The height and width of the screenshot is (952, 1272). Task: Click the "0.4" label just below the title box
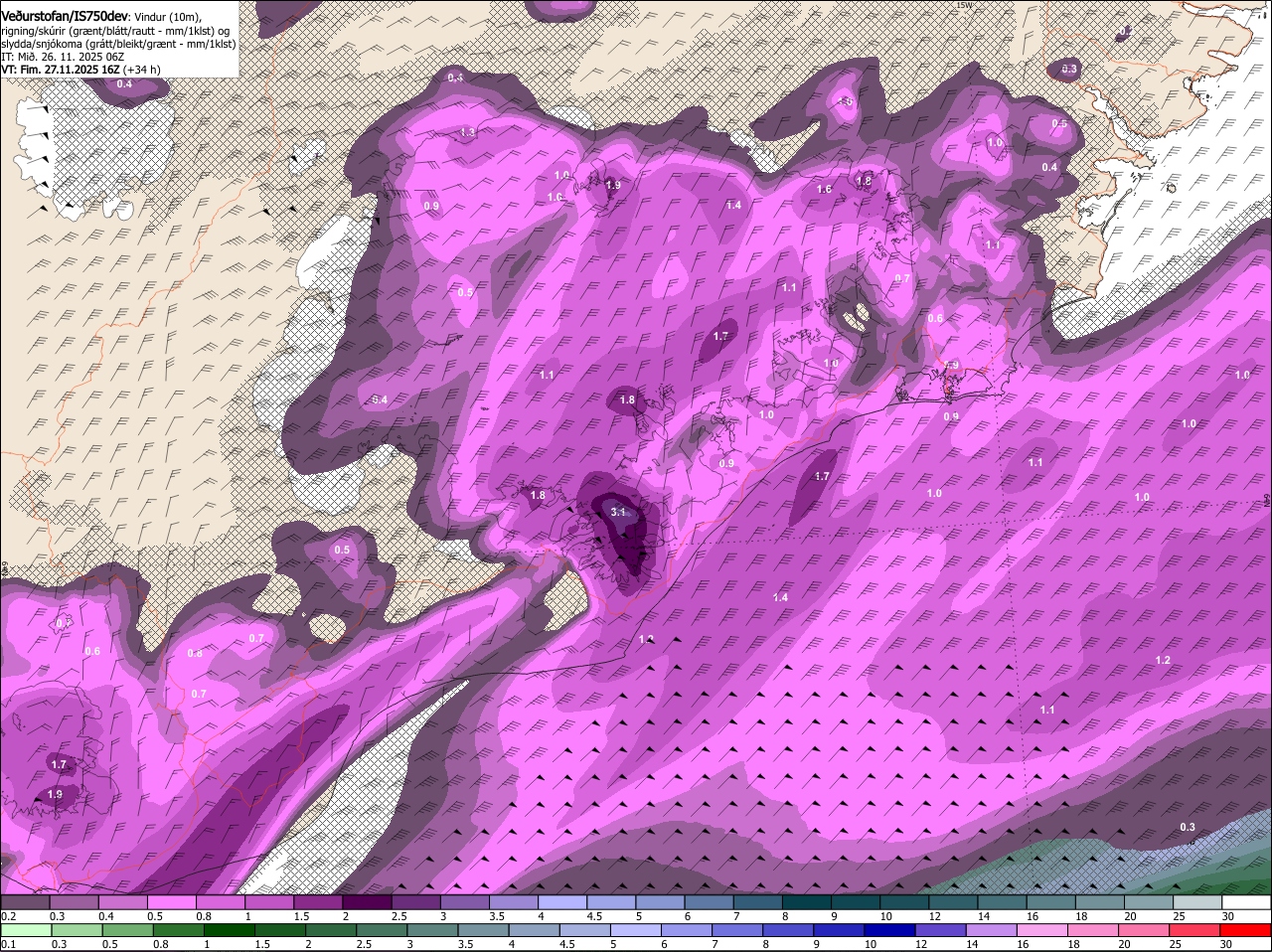[124, 83]
